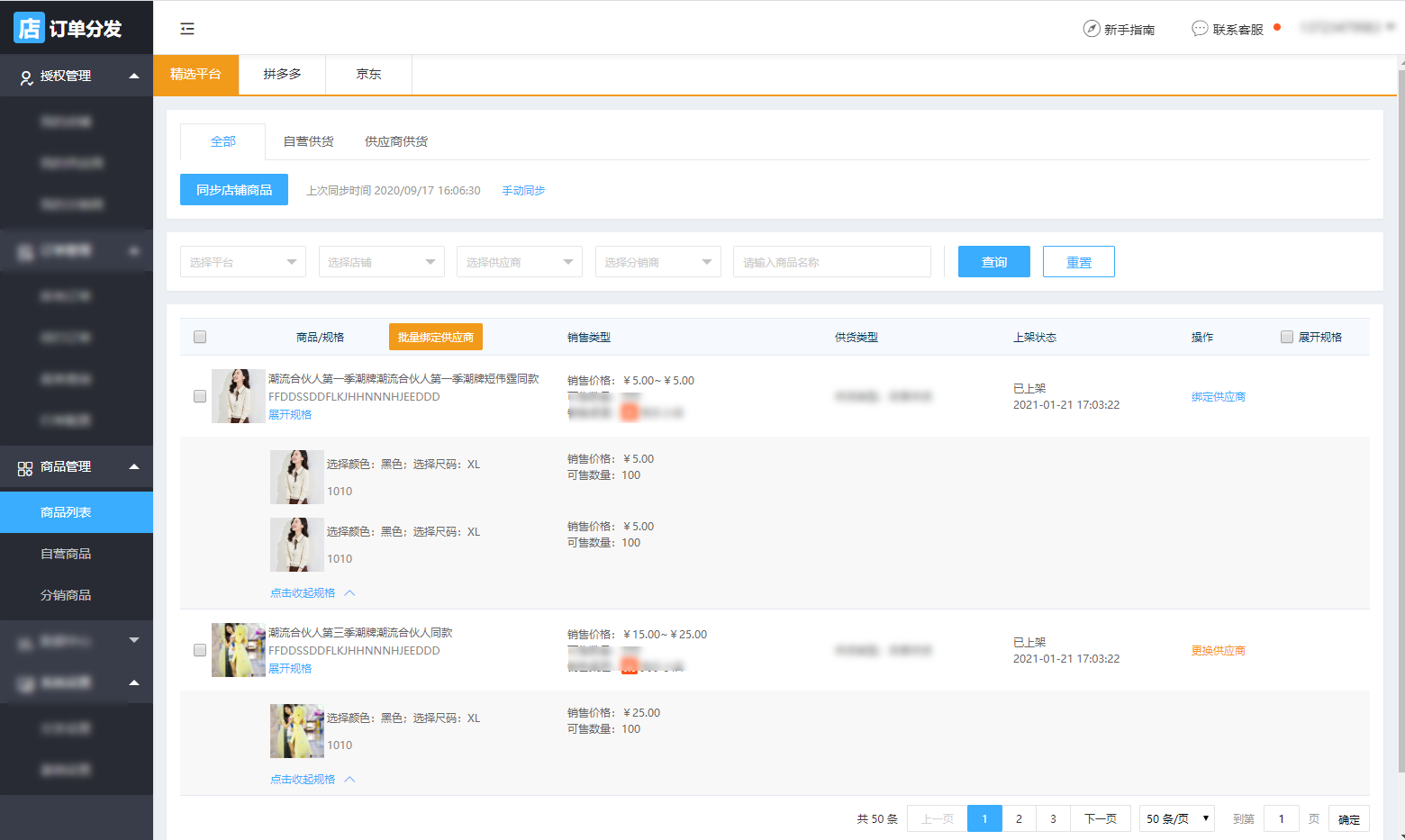Click the 同步店铺商品 button
This screenshot has width=1405, height=840.
234,190
